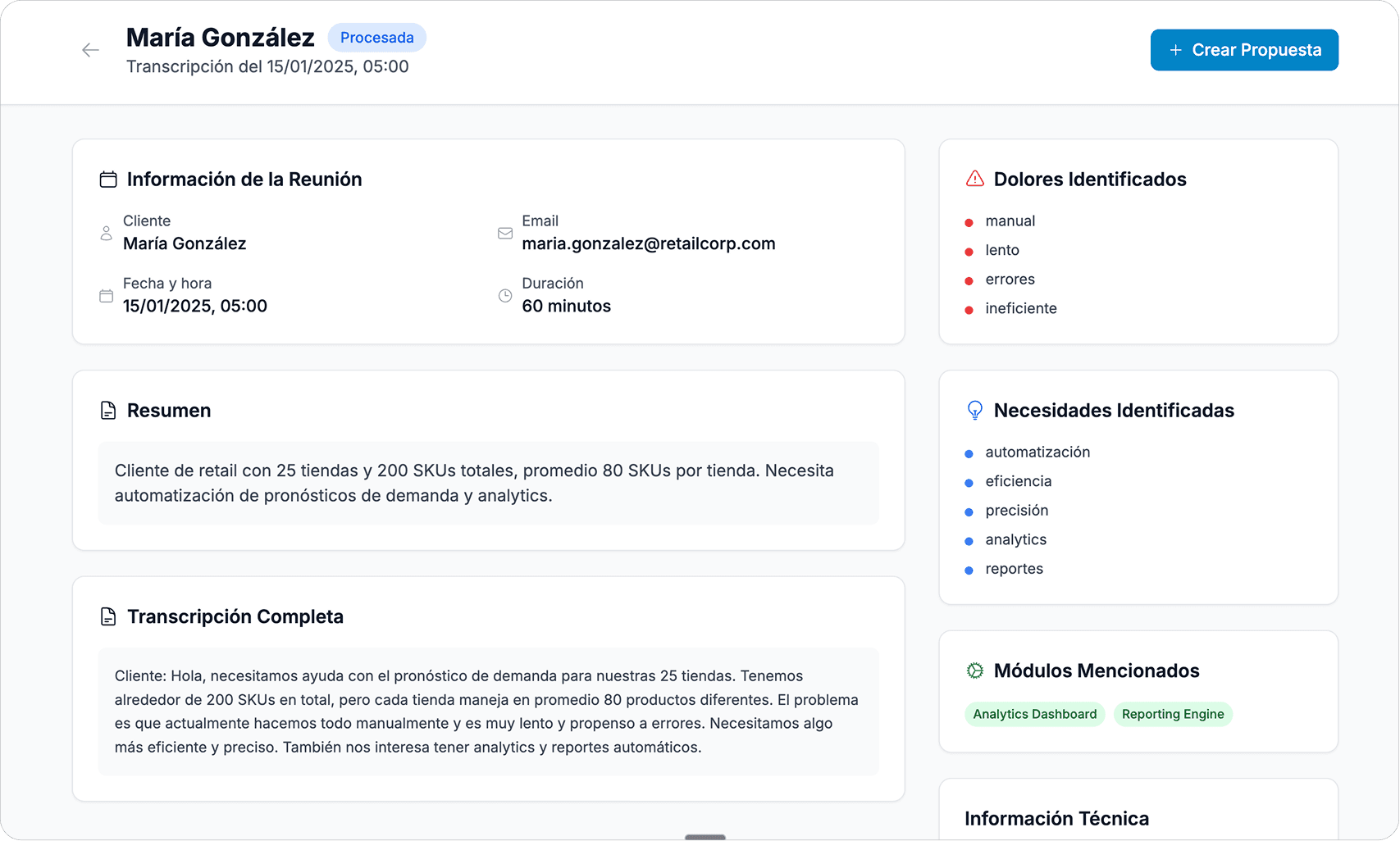Click the back arrow next to María González
Viewport: 1400px width, 841px height.
tap(90, 50)
